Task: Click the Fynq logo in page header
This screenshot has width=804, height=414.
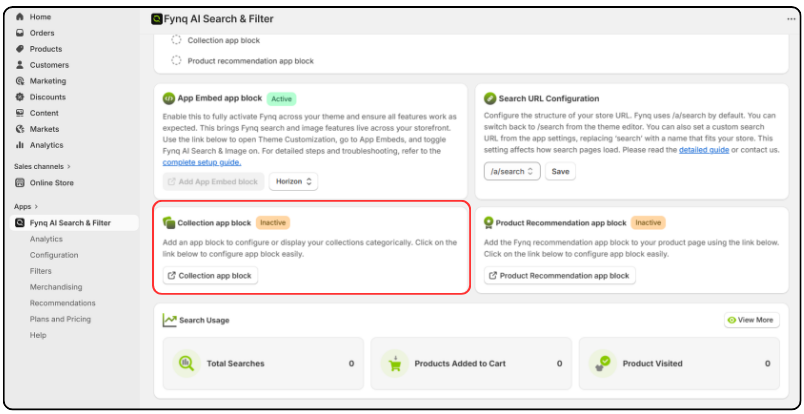Action: pyautogui.click(x=157, y=19)
